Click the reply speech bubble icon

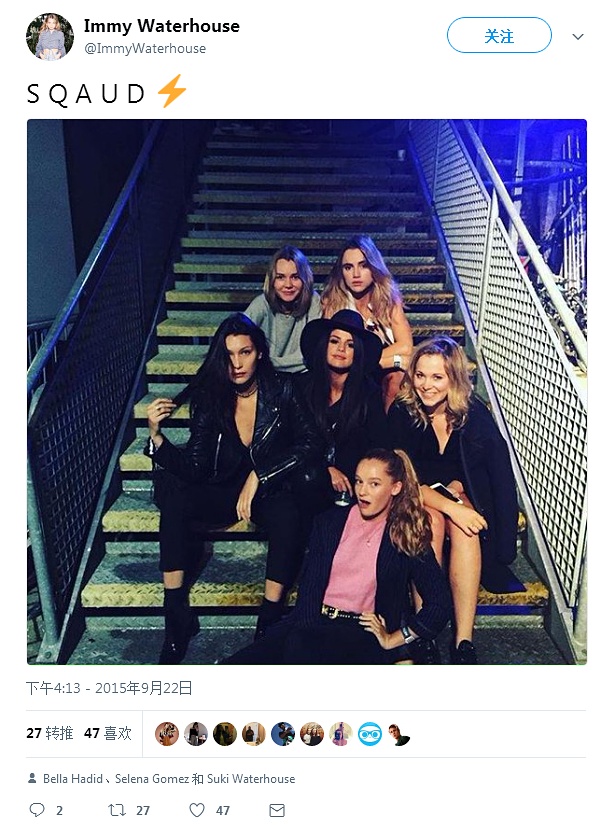37,810
